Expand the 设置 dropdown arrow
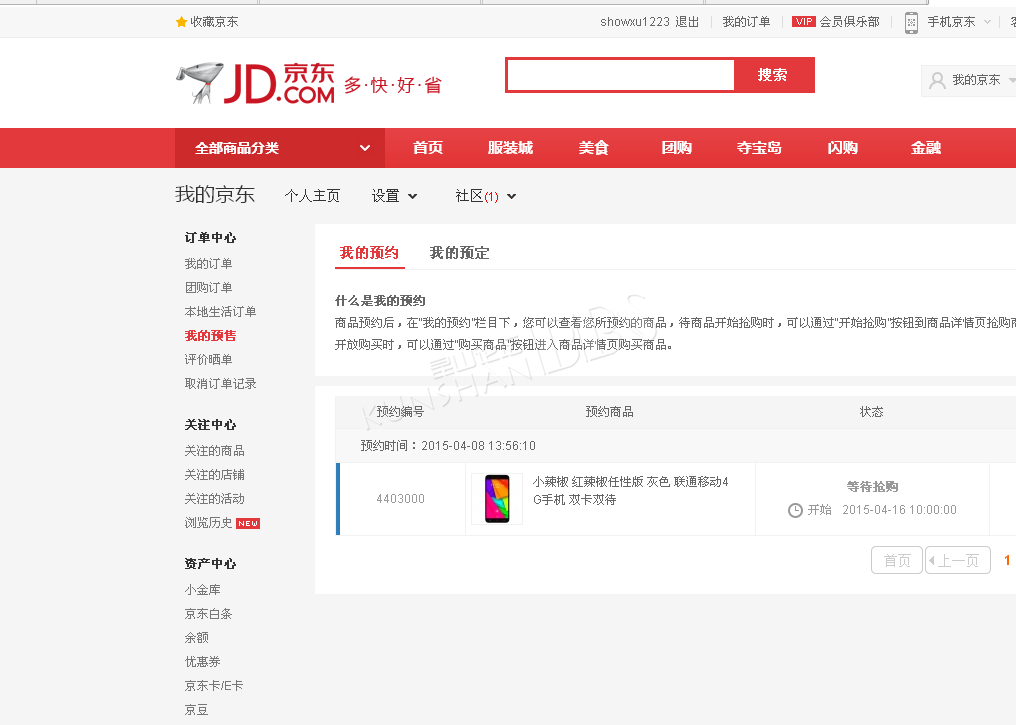 tap(413, 196)
